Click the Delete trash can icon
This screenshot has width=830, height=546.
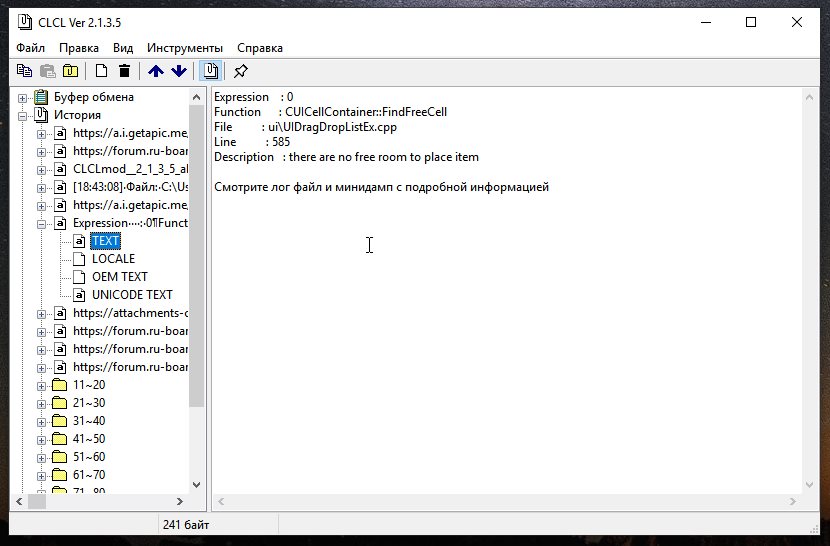click(x=124, y=71)
